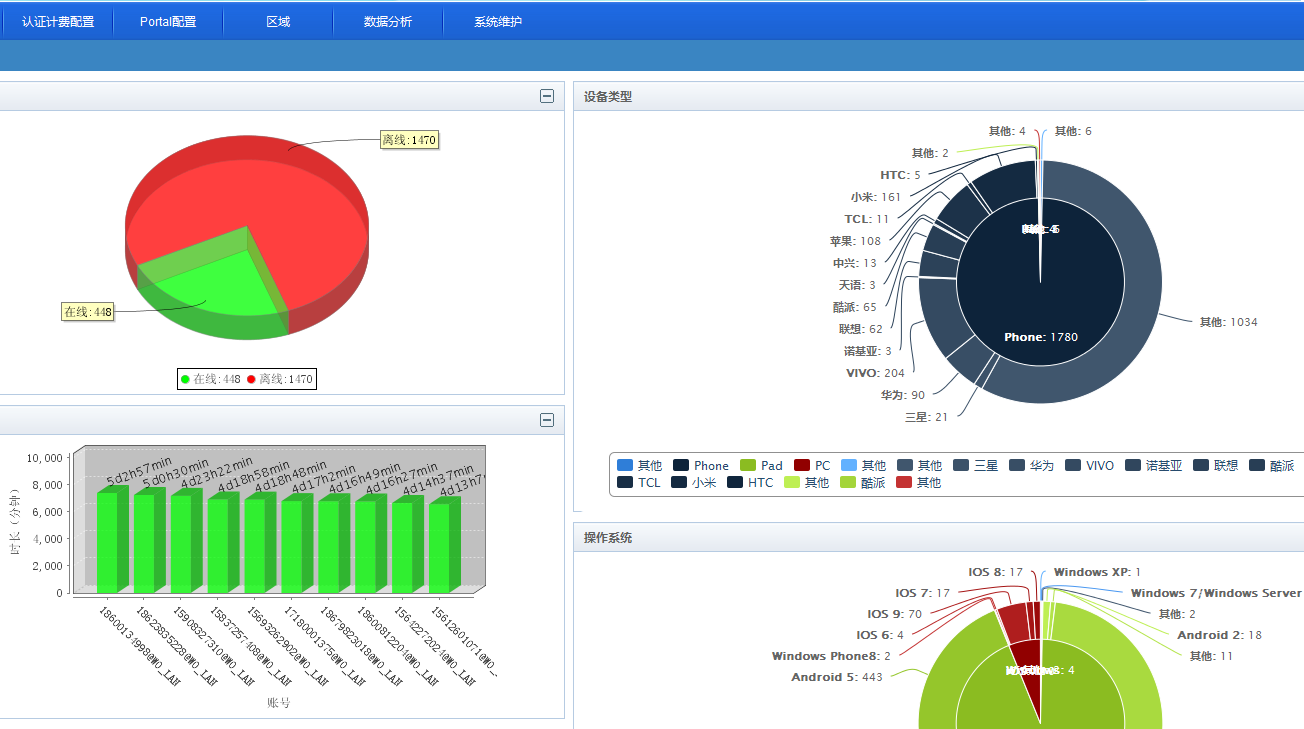Viewport: 1304px width, 729px height.
Task: Collapse the account duration bar chart panel
Action: 547,420
